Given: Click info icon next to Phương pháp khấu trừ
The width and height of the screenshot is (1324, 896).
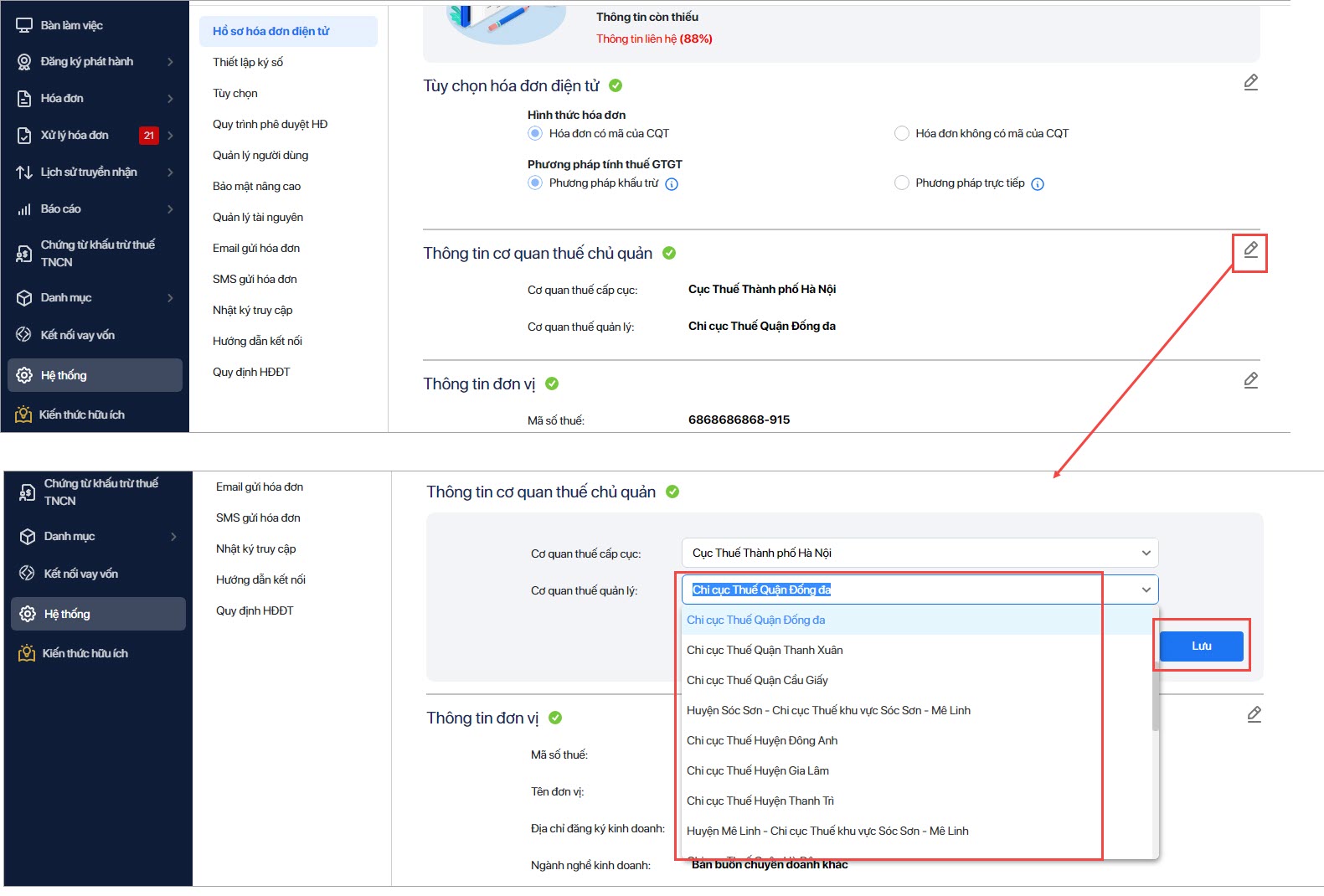Looking at the screenshot, I should (672, 184).
